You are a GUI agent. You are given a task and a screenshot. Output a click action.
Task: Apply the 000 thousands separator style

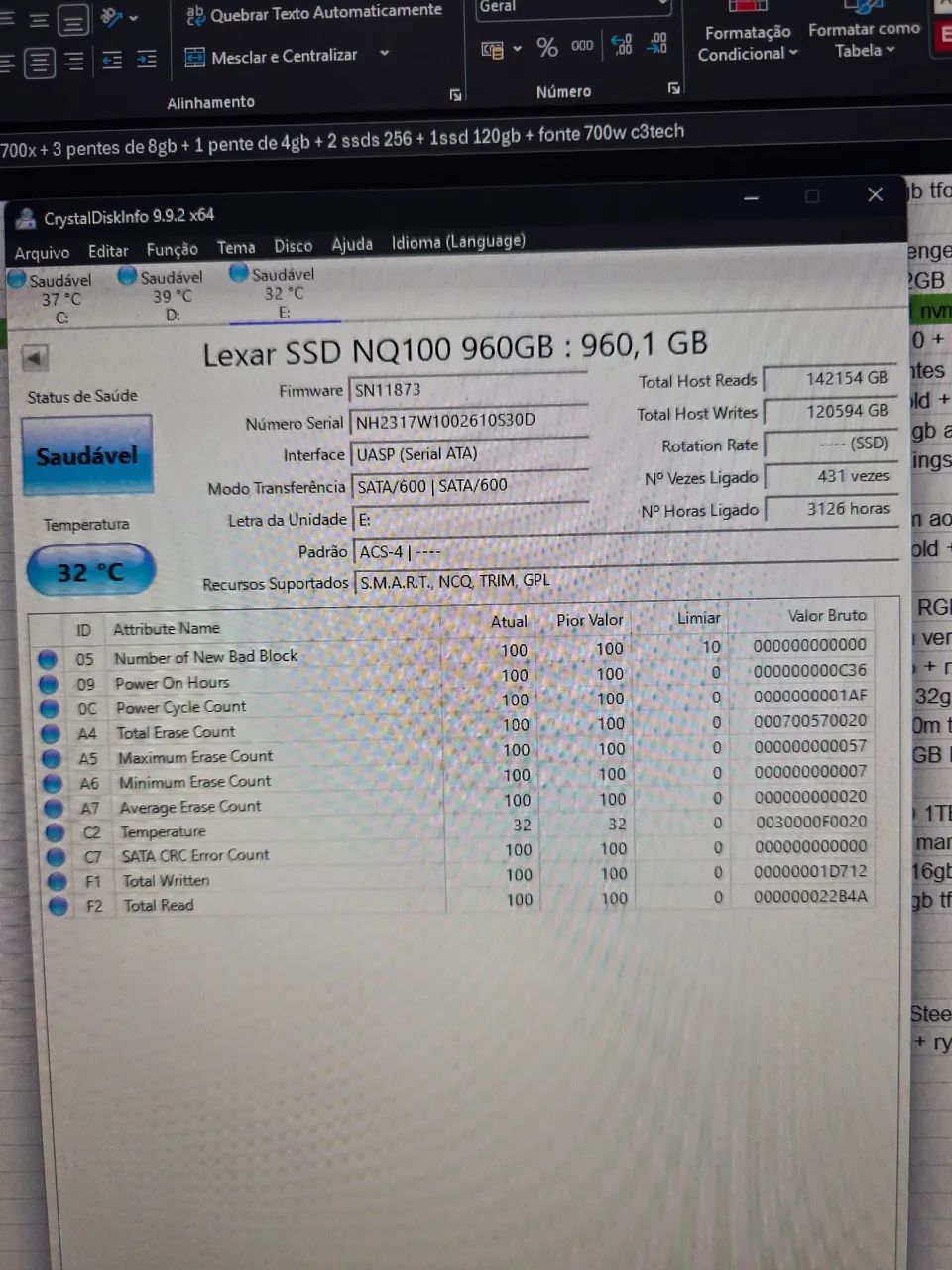(x=582, y=45)
